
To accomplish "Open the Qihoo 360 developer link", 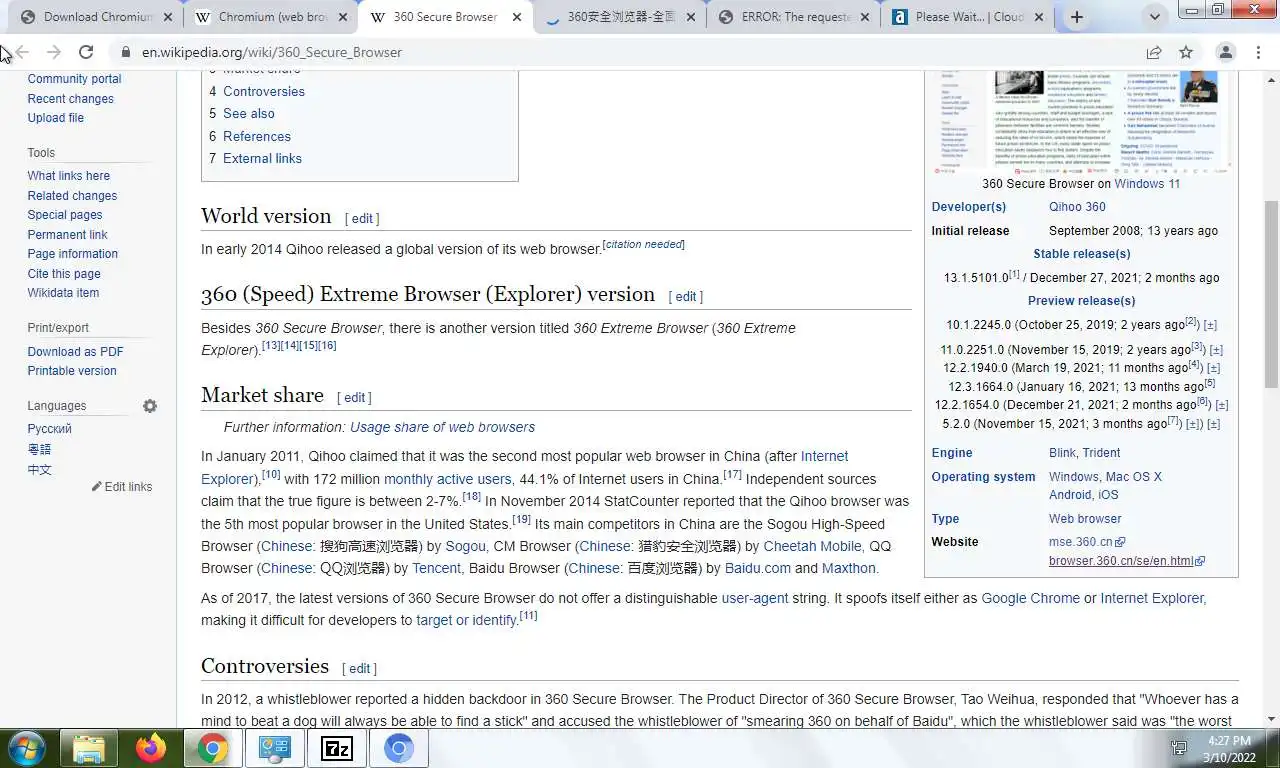I will point(1077,207).
